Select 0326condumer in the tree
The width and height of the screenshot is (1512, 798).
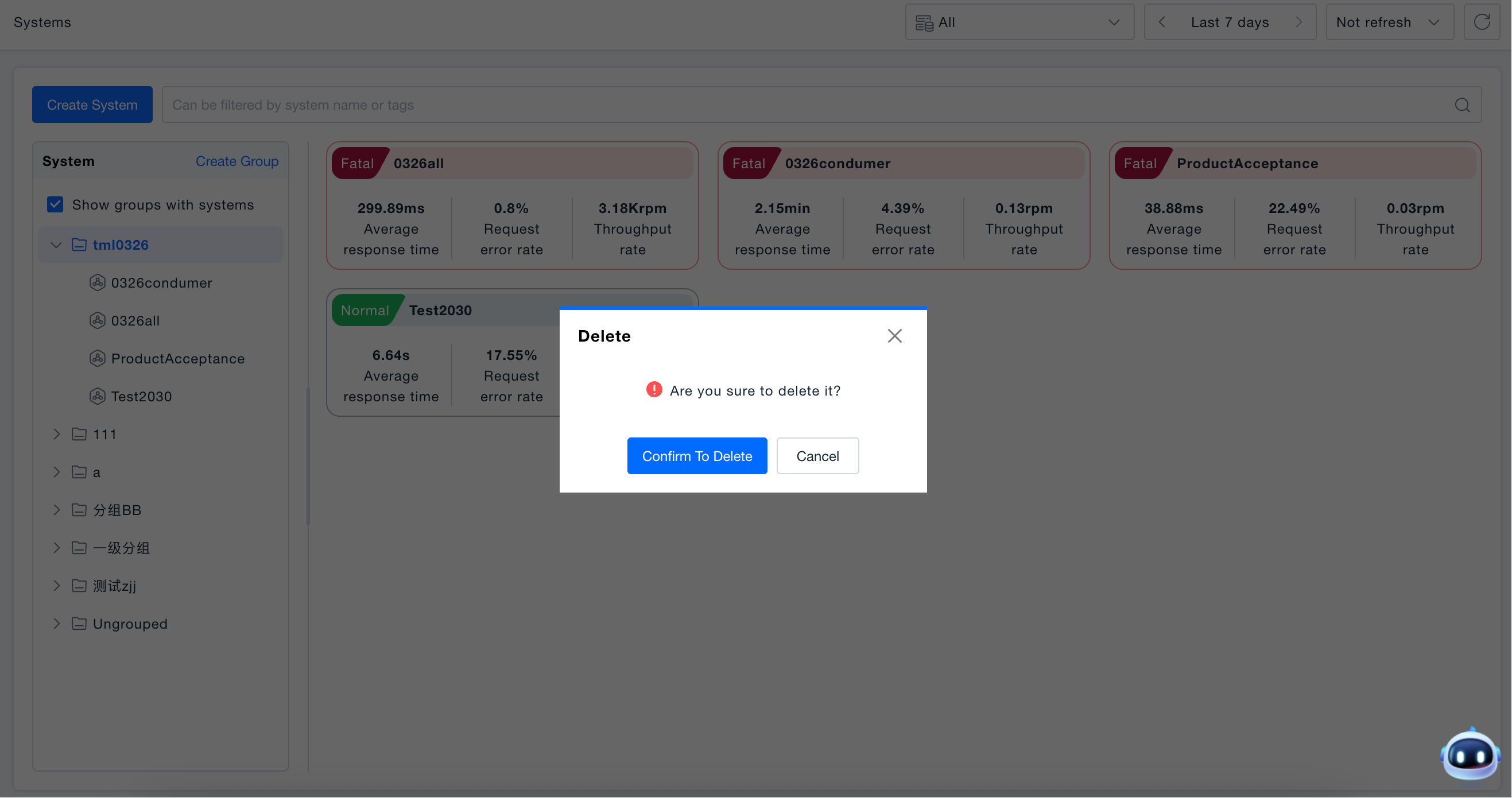click(161, 282)
